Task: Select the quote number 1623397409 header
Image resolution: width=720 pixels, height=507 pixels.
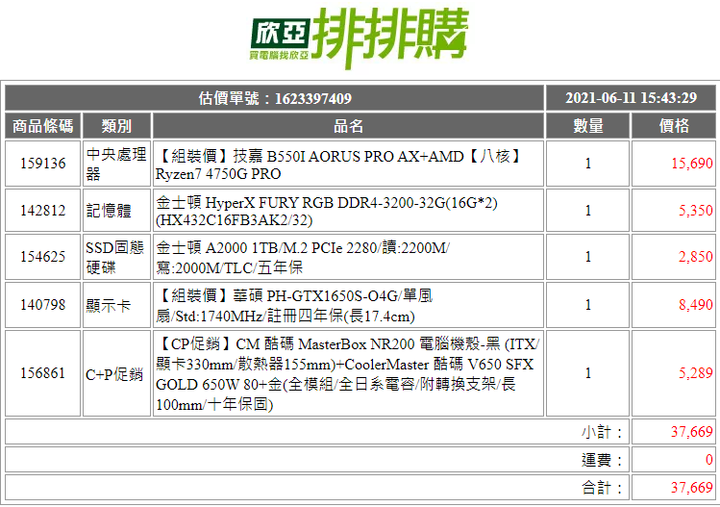Action: 275,98
